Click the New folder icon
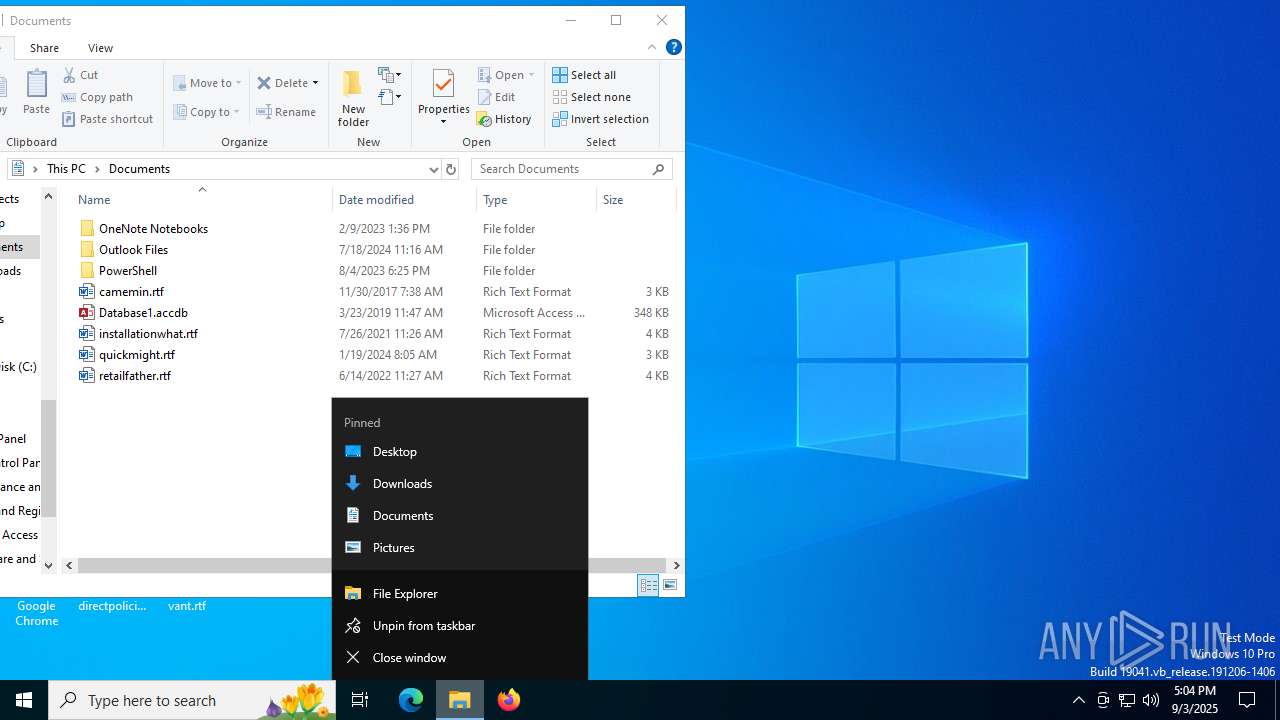 click(x=353, y=84)
